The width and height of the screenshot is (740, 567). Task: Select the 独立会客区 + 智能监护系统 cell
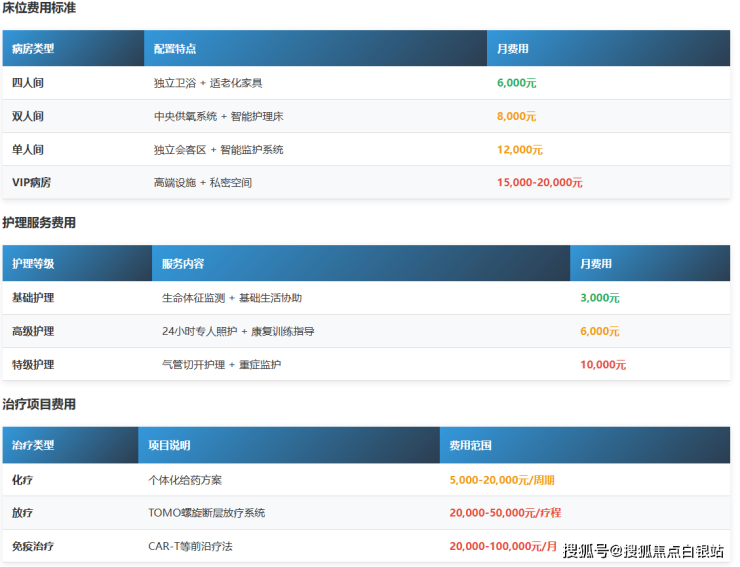(218, 150)
